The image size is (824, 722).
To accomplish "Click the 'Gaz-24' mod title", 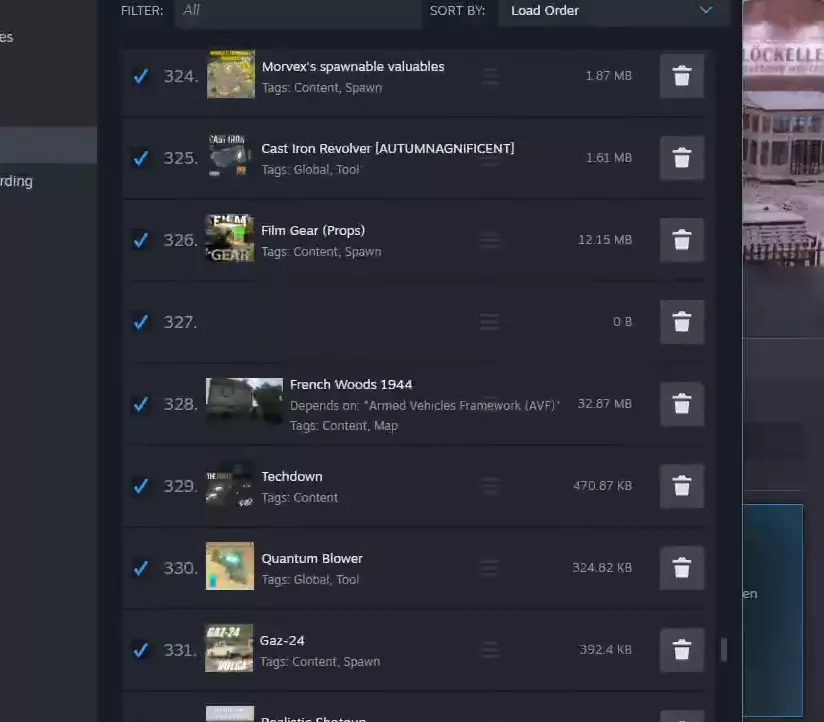I will [282, 641].
